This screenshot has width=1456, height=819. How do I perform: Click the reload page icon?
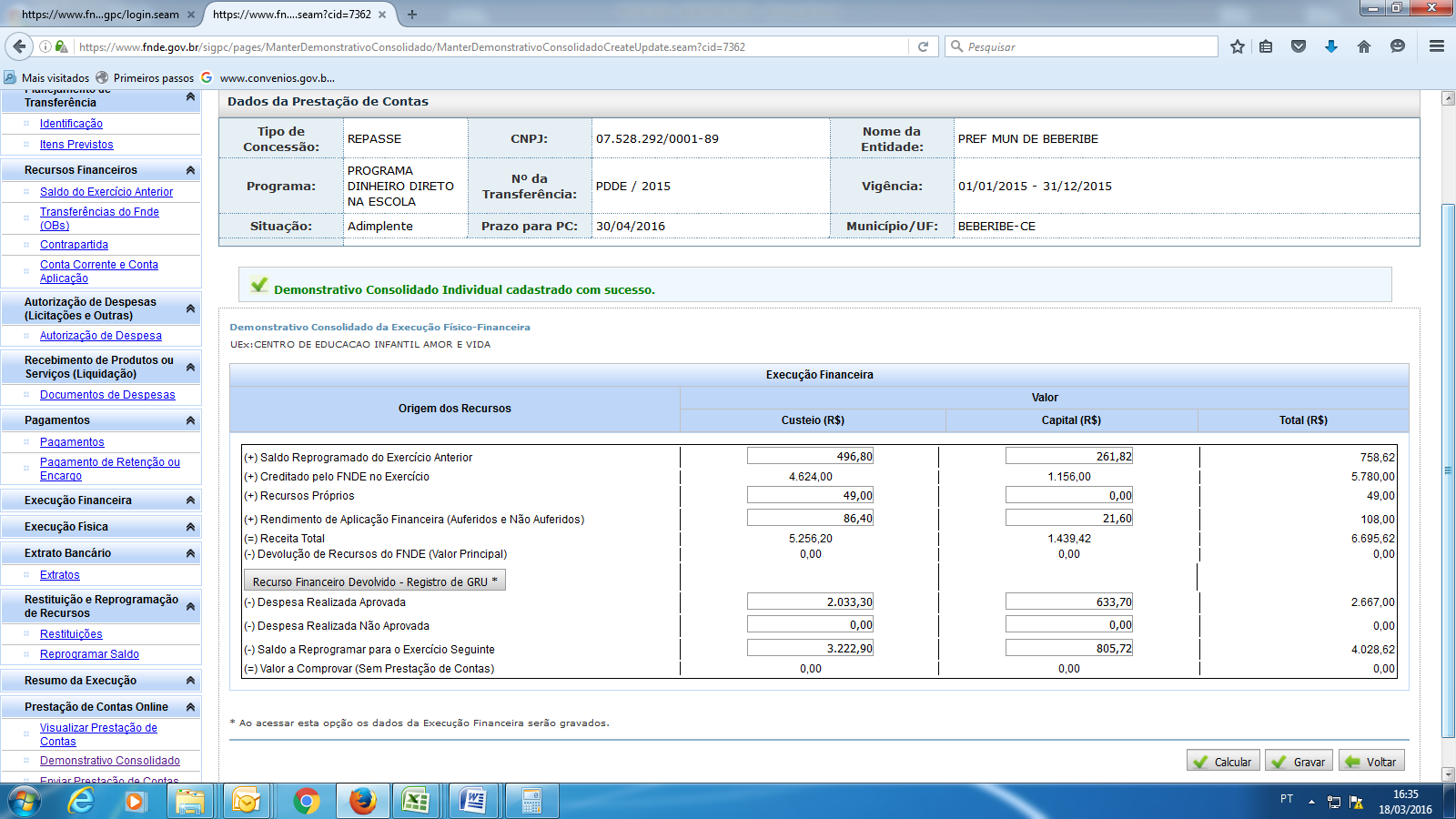pyautogui.click(x=923, y=46)
